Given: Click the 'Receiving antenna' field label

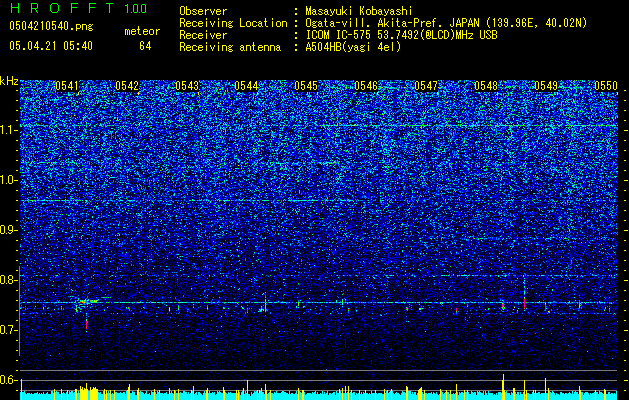Looking at the screenshot, I should [230, 47].
